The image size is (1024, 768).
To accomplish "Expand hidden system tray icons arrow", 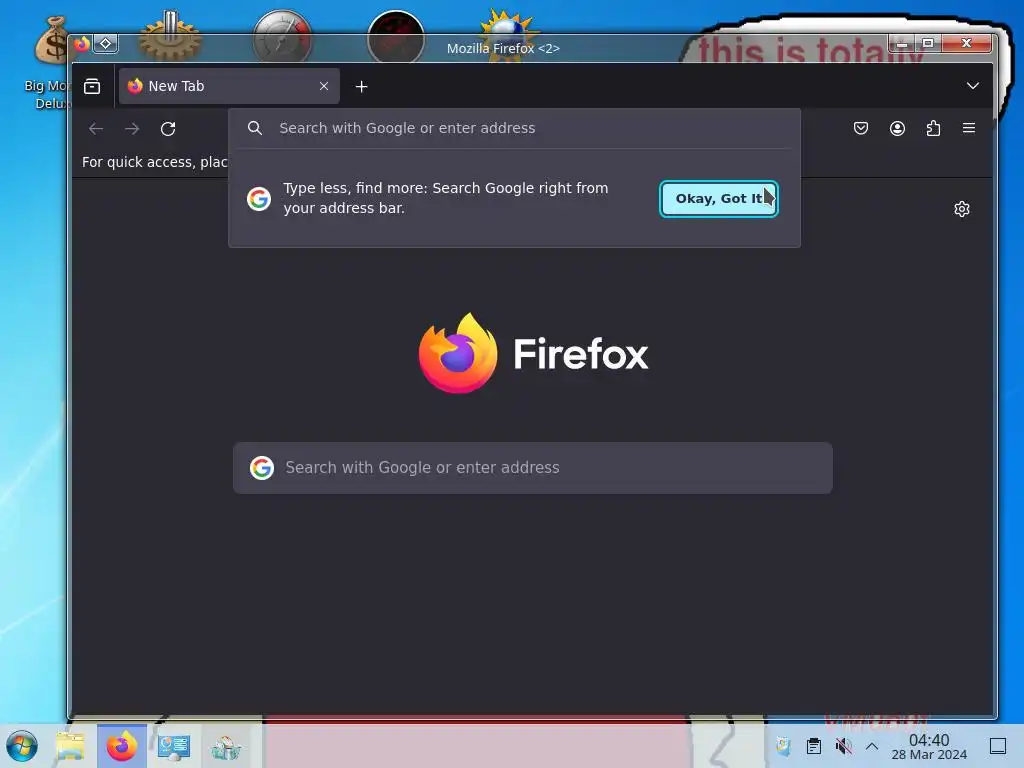I will pos(872,746).
